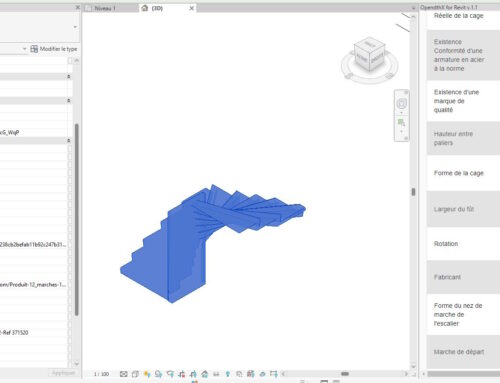
Task: Open the 1:100 view scale selector
Action: tap(101, 374)
